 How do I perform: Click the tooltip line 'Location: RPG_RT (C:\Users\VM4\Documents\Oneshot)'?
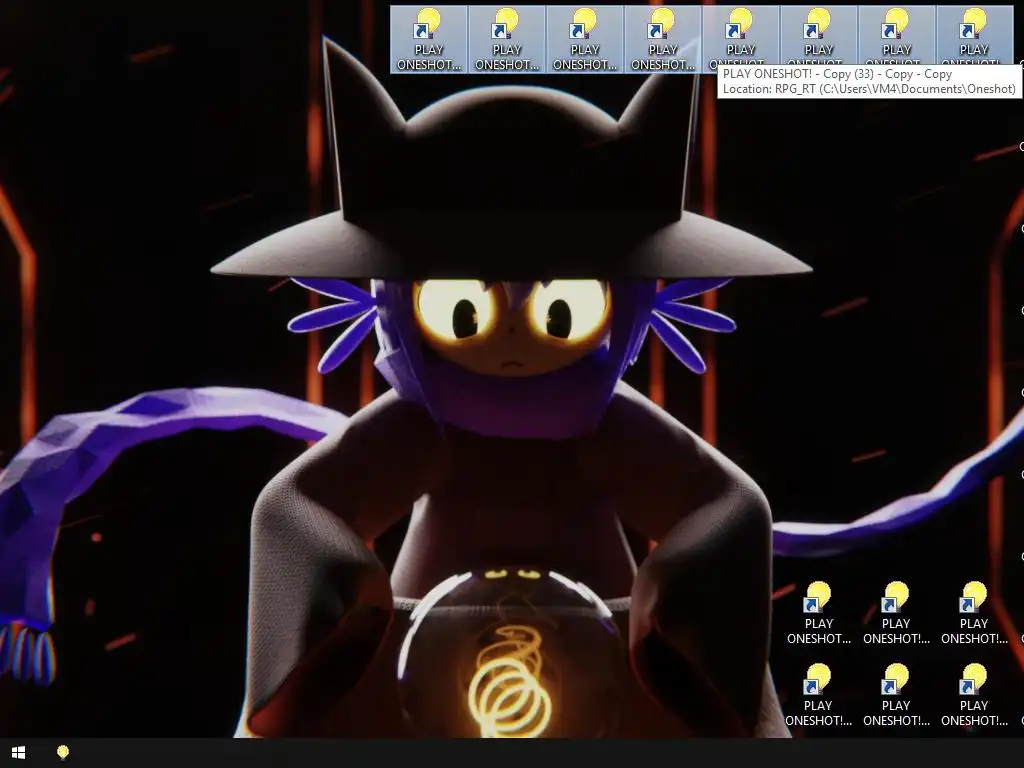coord(869,89)
